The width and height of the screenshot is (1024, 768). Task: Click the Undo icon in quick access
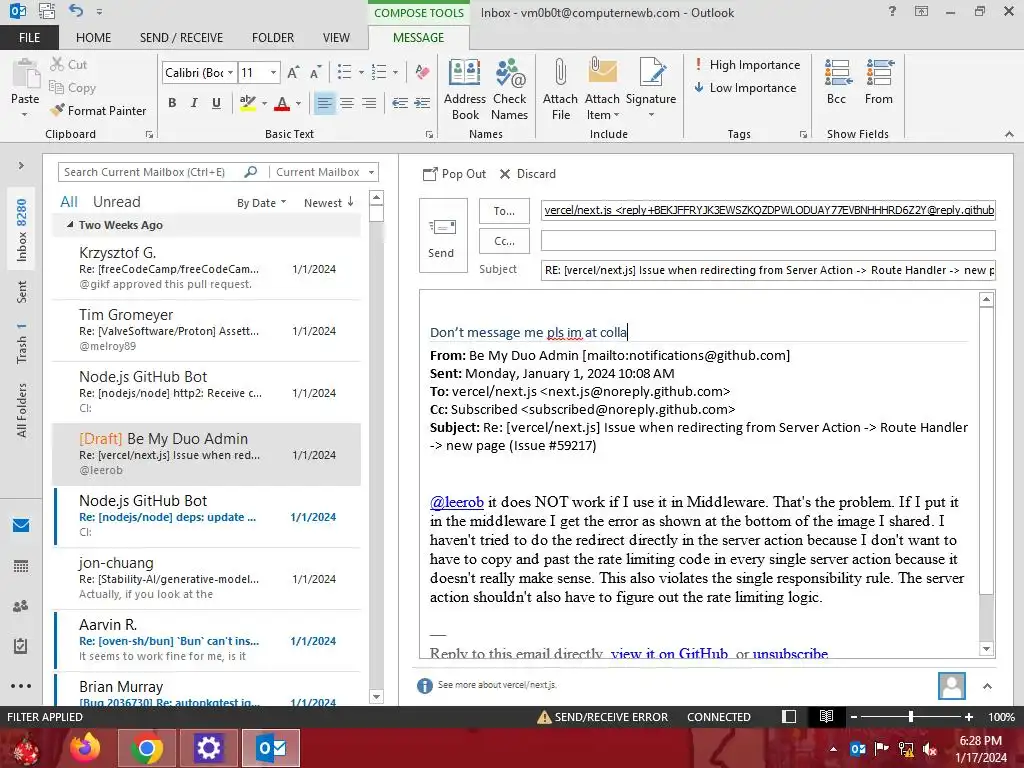[76, 10]
